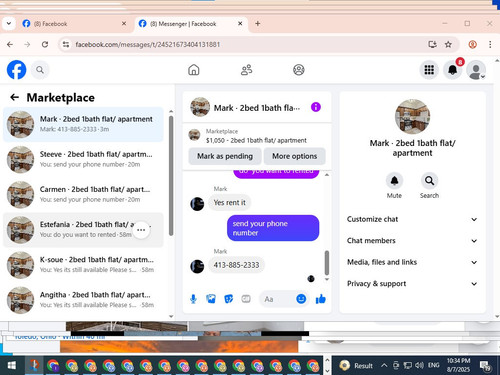This screenshot has height=375, width=500.
Task: Click the 'send your phone number' message bubble
Action: (x=273, y=228)
